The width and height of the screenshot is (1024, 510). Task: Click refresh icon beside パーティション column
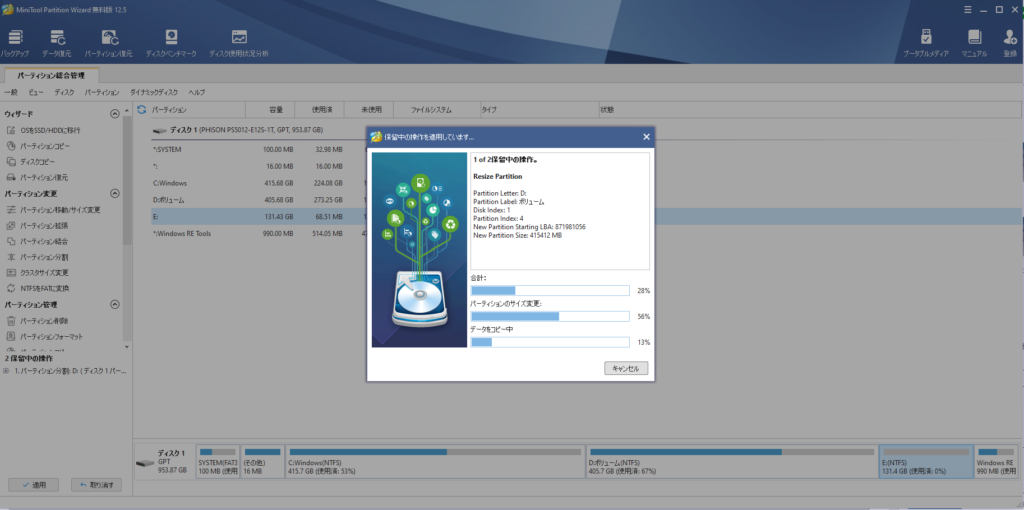pos(141,110)
